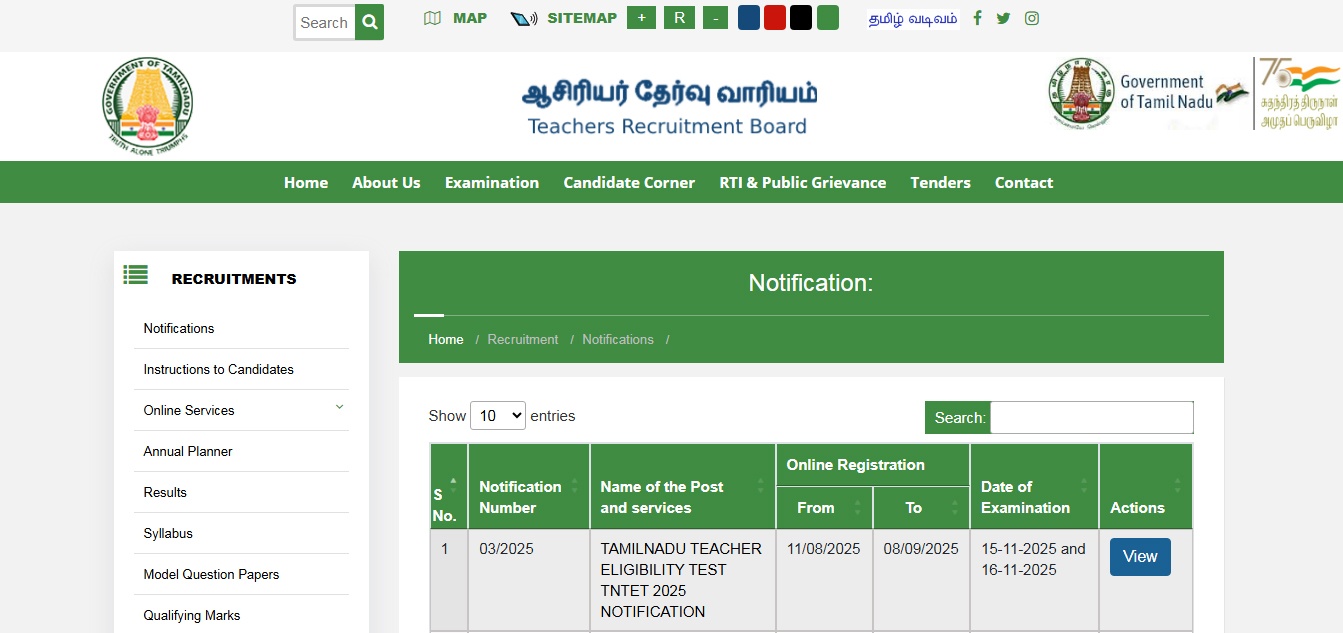
Task: Click the MAP icon link
Action: [x=432, y=18]
